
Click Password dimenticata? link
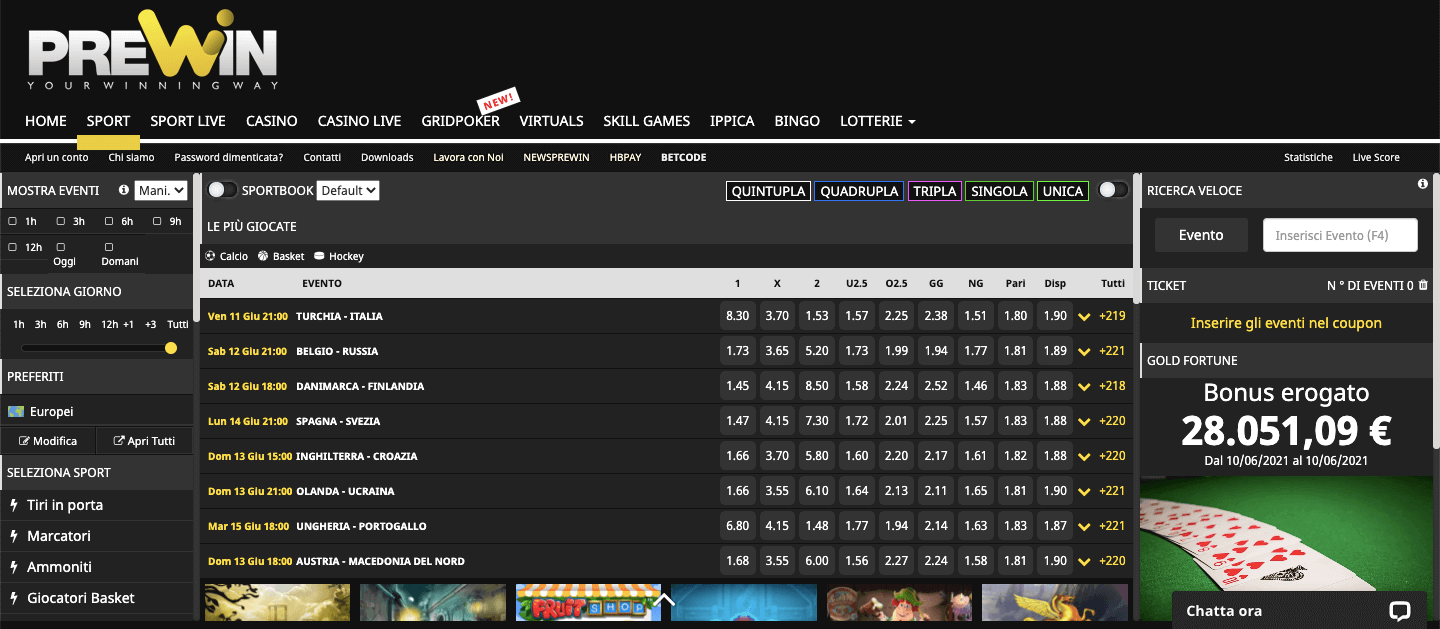pyautogui.click(x=228, y=157)
